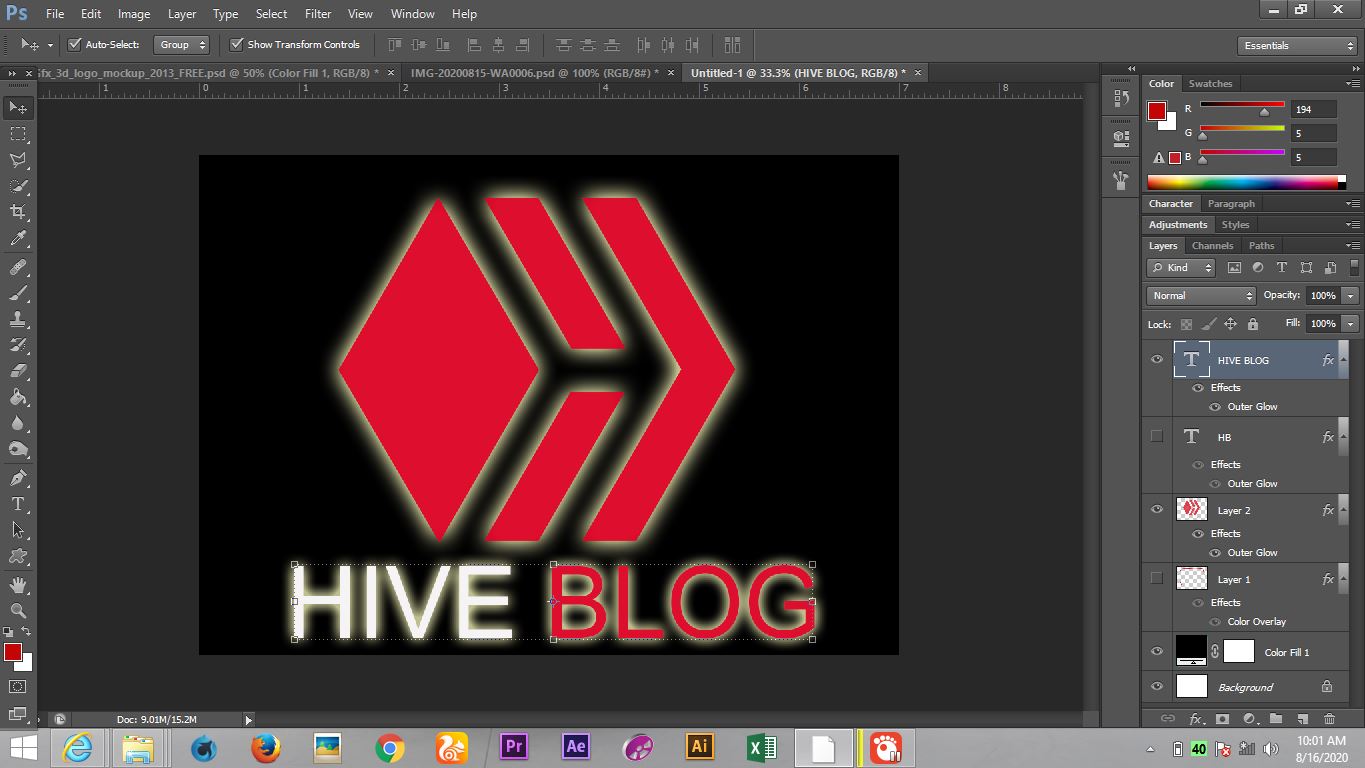Select the Rectangular Marquee tool
1365x768 pixels.
(18, 134)
